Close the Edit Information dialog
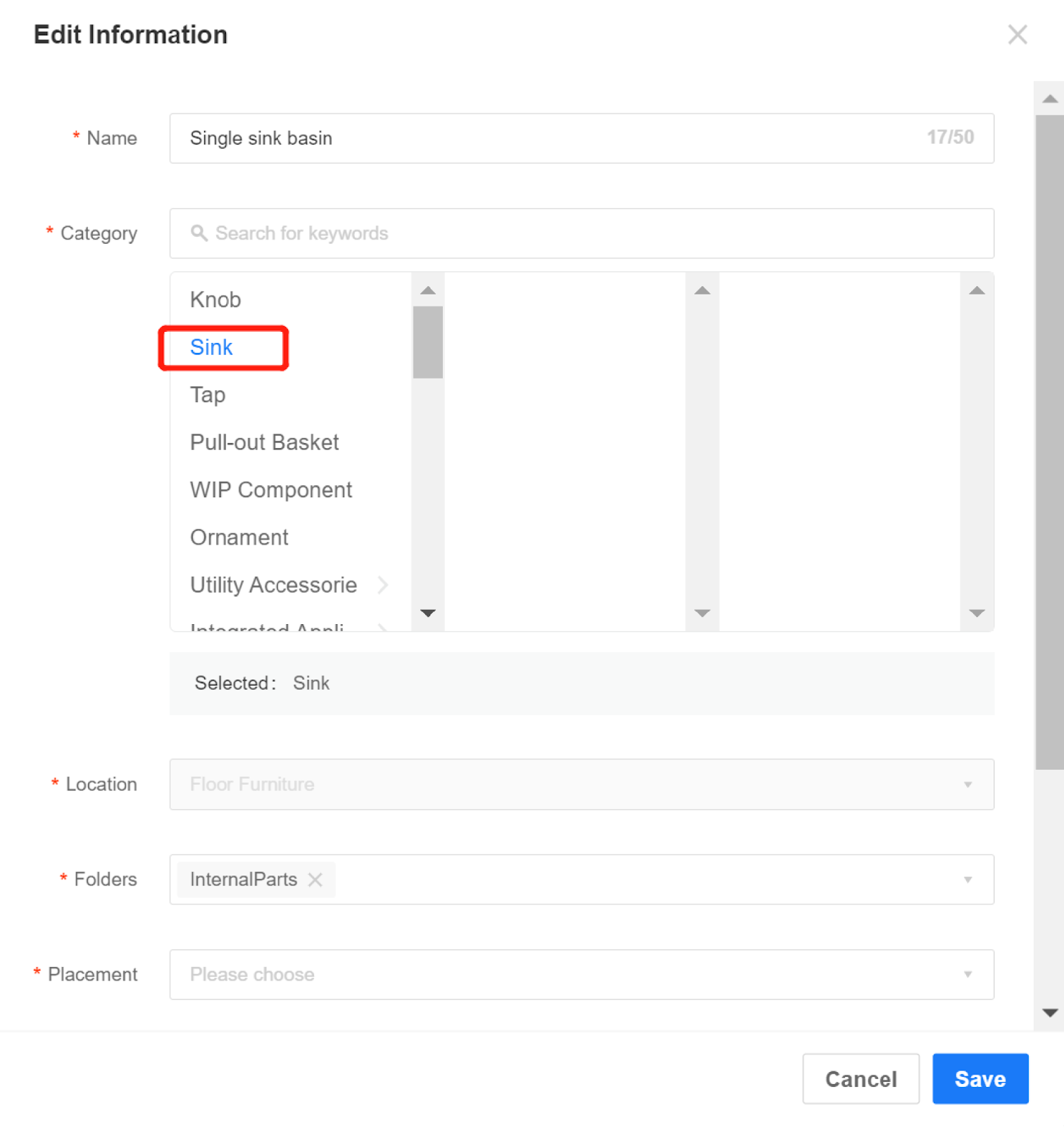The height and width of the screenshot is (1127, 1064). point(1017,35)
